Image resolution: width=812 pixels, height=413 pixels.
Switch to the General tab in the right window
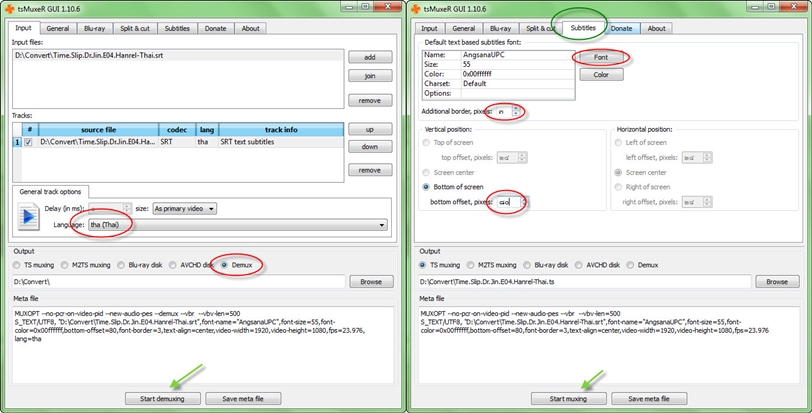coord(464,28)
